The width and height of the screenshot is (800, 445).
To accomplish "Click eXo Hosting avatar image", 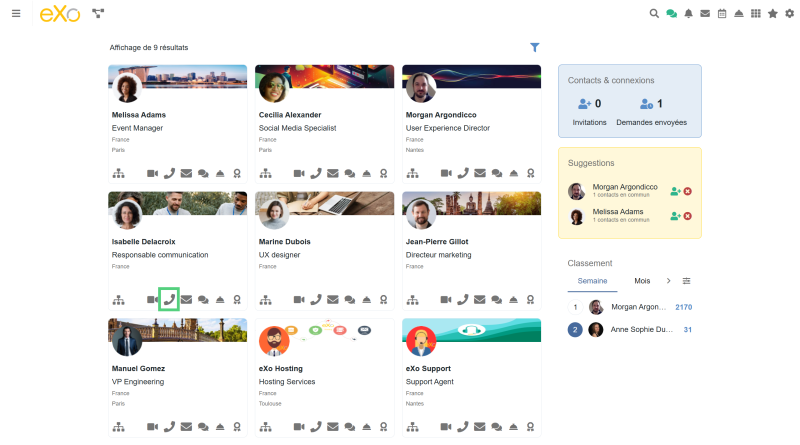I will point(274,341).
